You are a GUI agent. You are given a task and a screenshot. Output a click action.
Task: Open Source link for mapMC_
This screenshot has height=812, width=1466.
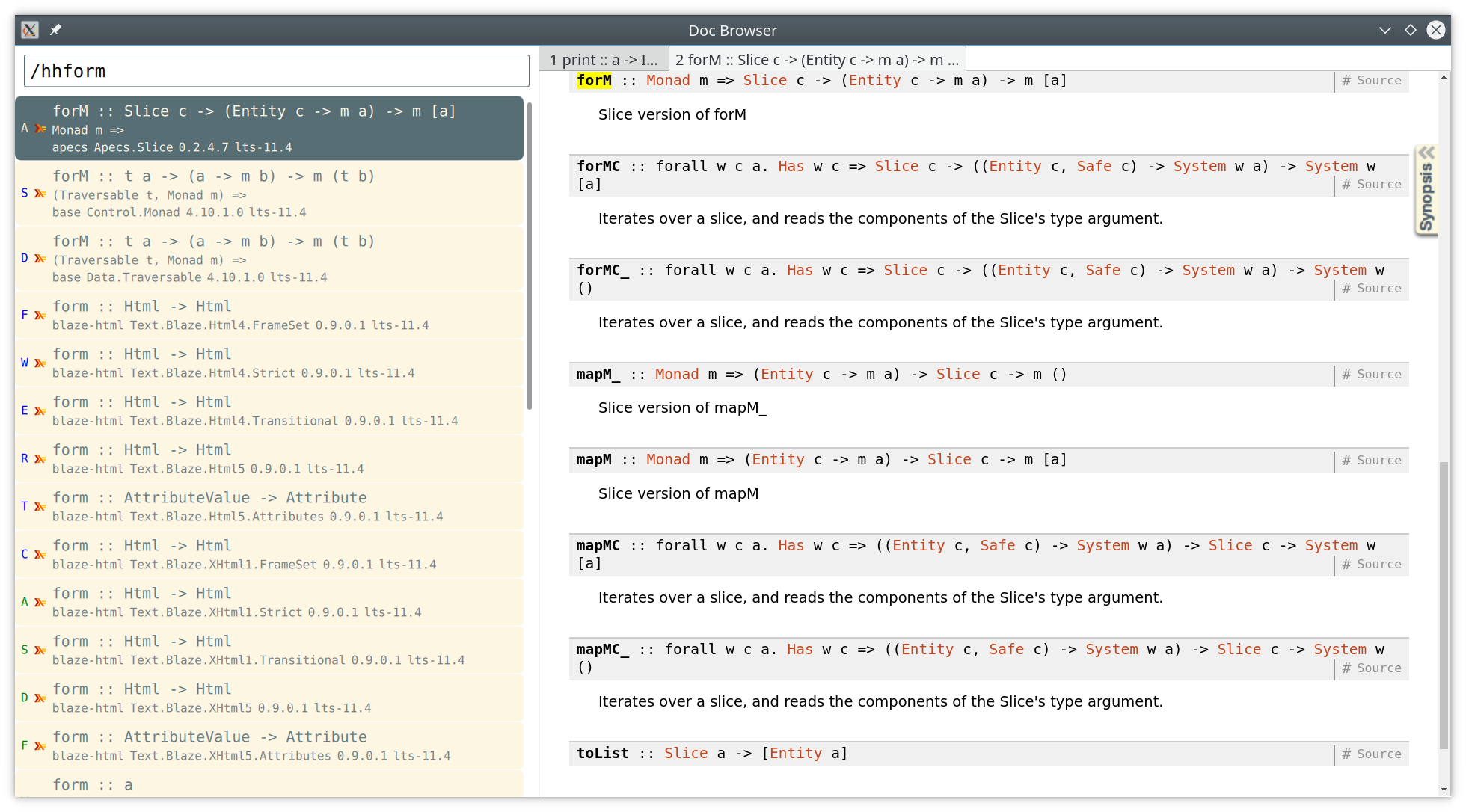click(1372, 668)
